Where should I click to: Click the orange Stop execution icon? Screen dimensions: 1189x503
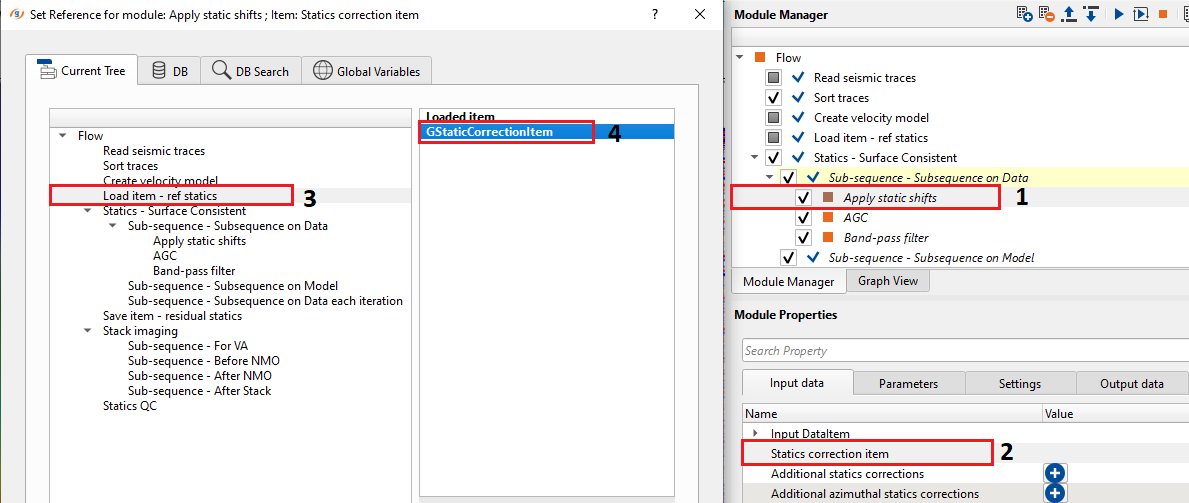(x=1163, y=14)
